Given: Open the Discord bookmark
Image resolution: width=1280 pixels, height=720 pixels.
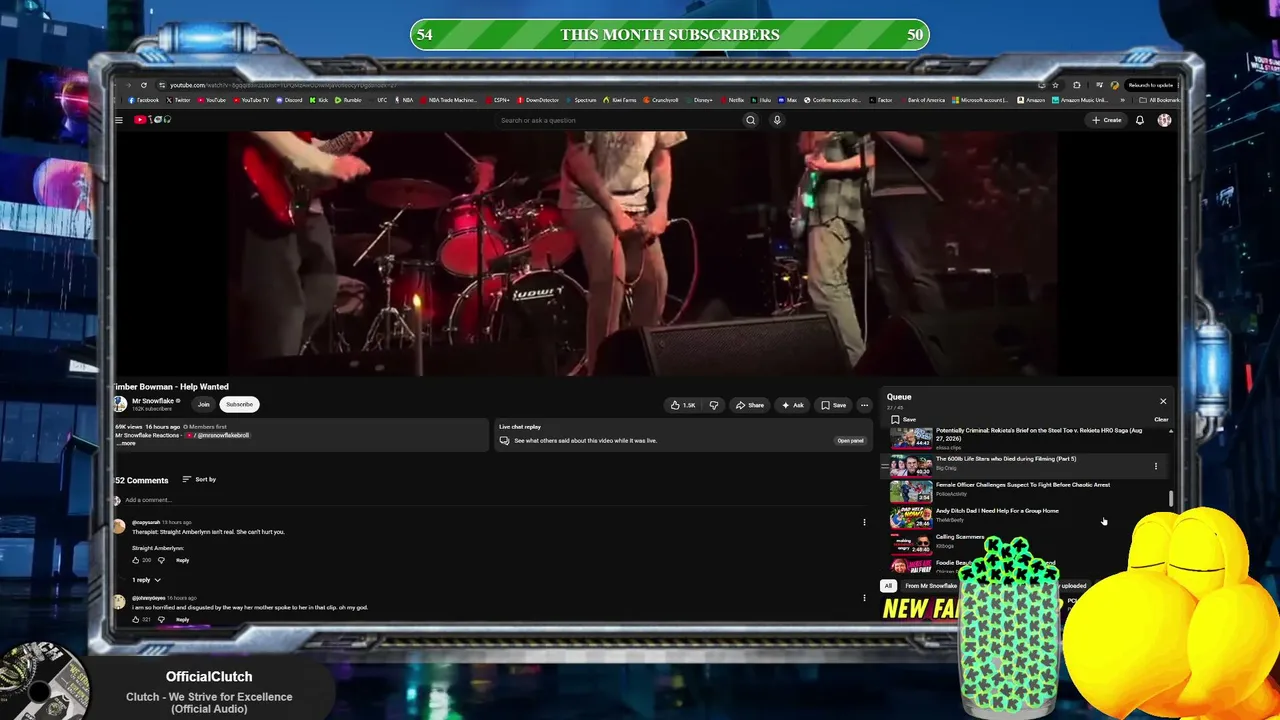Looking at the screenshot, I should [289, 100].
